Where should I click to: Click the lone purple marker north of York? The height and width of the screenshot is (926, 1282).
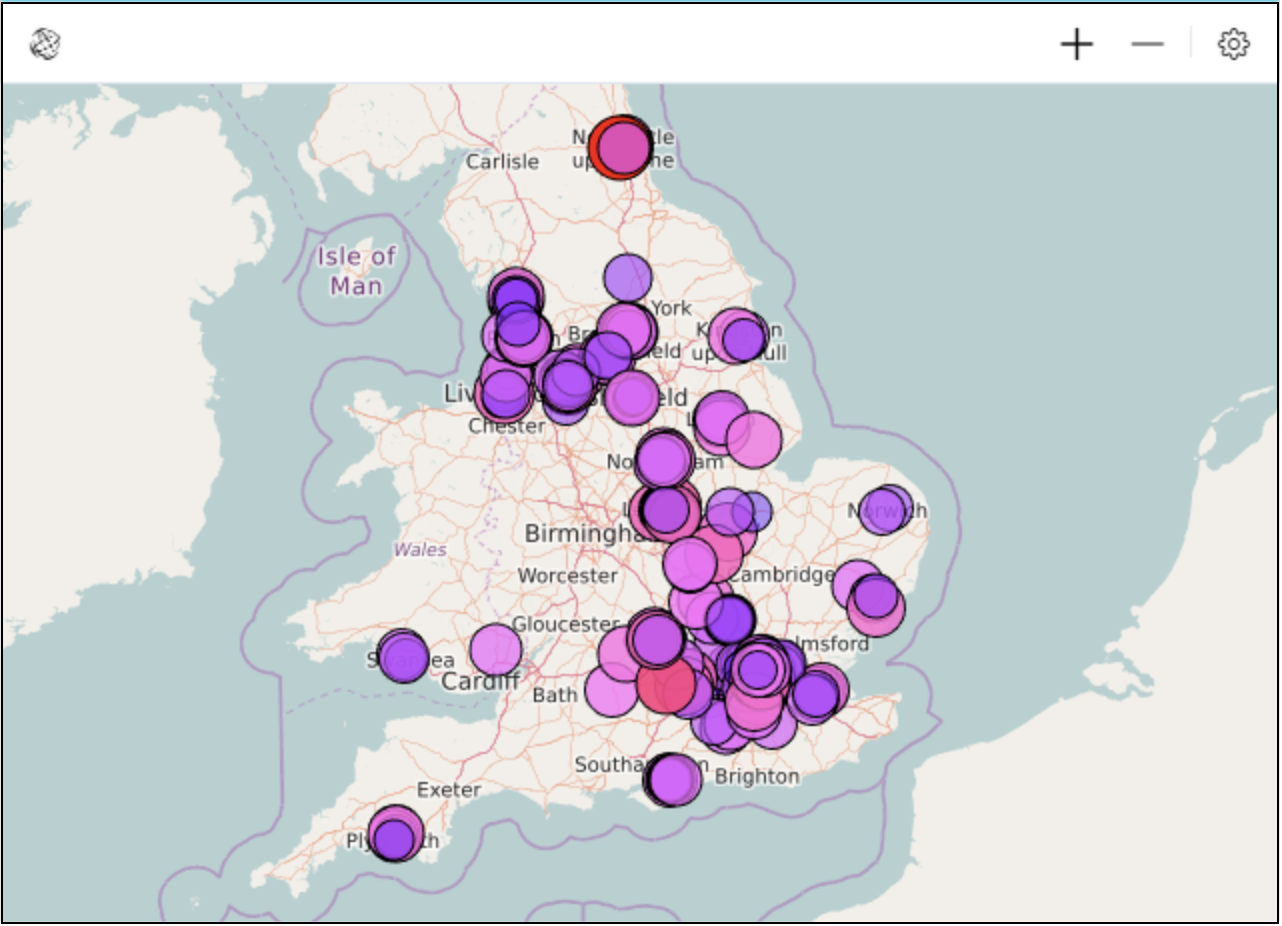tap(628, 277)
